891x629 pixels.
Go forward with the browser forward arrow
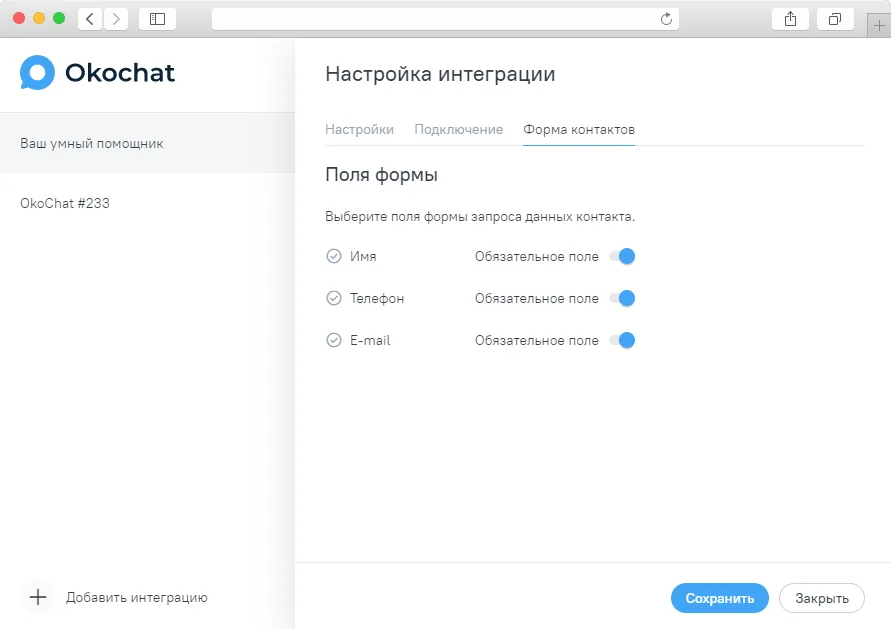pos(116,19)
